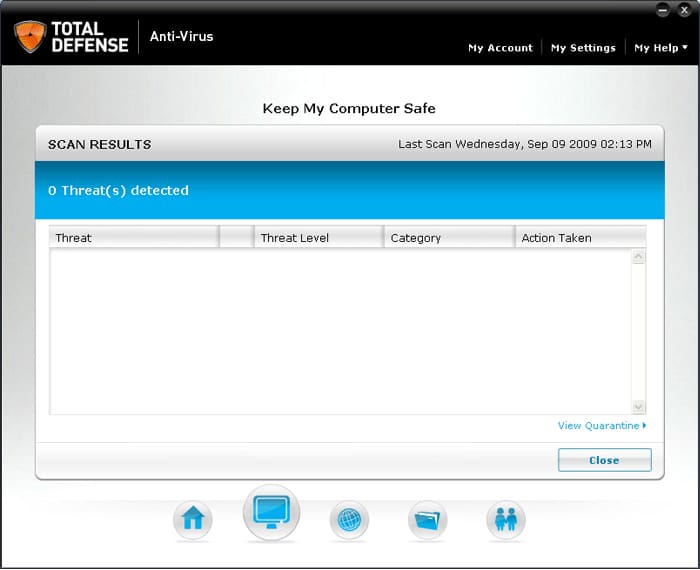The height and width of the screenshot is (570, 700).
Task: Open the Home icon in bottom navigation
Action: coord(192,520)
